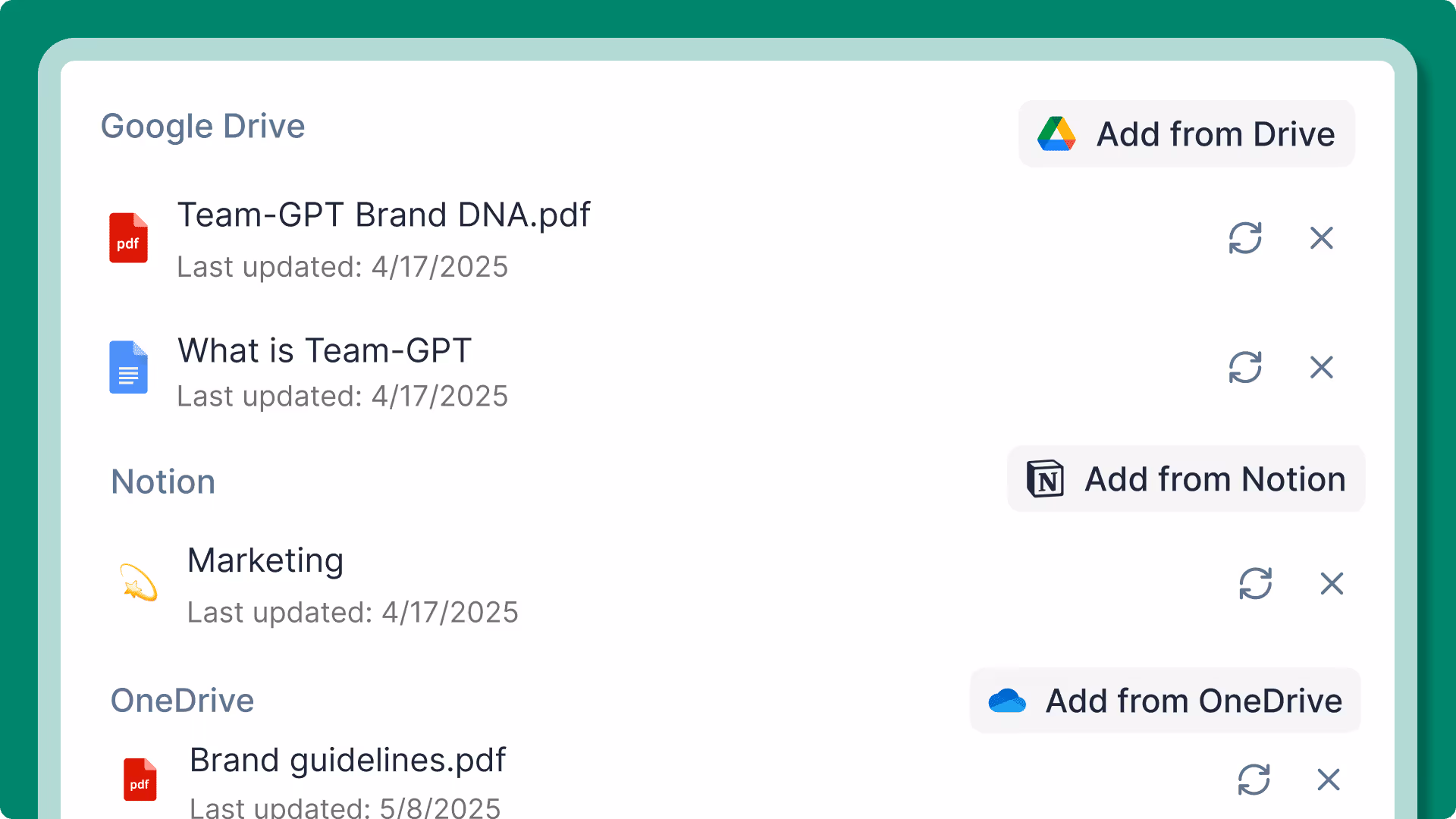This screenshot has height=819, width=1456.
Task: Click the red PDF icon for Team-GPT Brand DNA
Action: [128, 238]
